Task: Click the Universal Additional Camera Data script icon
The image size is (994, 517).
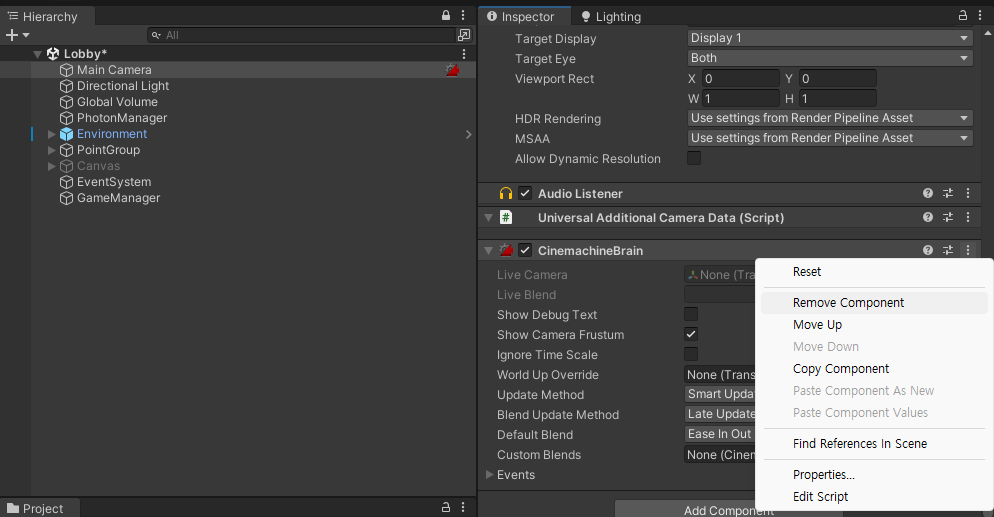Action: 506,217
